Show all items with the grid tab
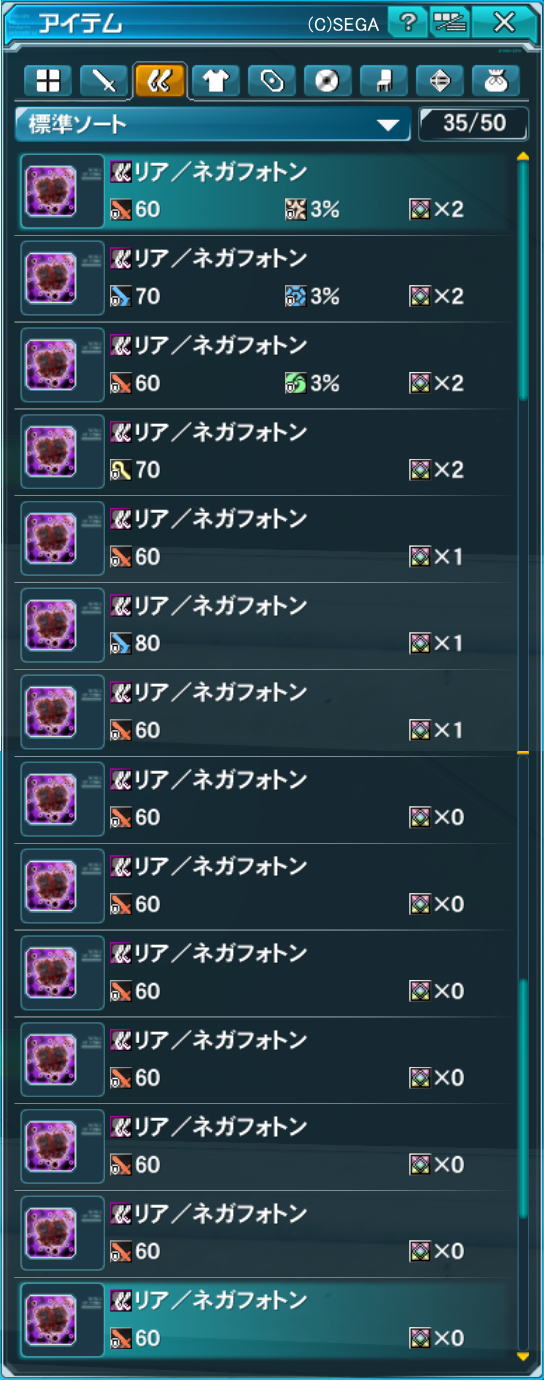Image resolution: width=544 pixels, height=1380 pixels. (x=47, y=81)
